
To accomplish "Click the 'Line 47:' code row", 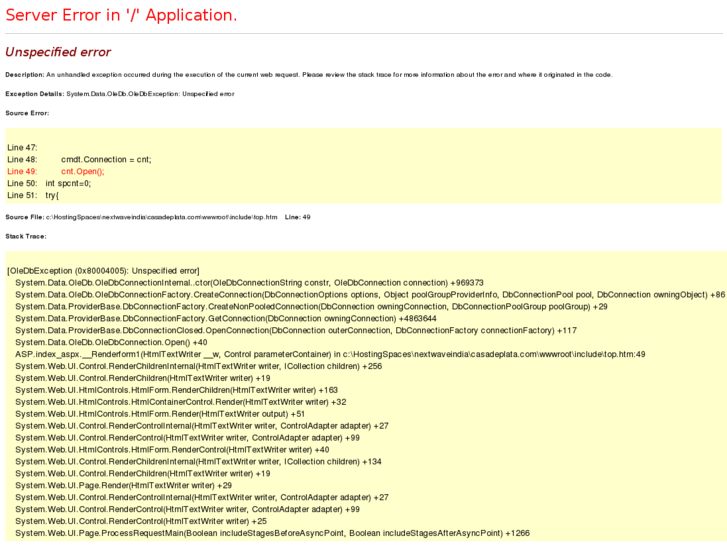I will tap(22, 147).
